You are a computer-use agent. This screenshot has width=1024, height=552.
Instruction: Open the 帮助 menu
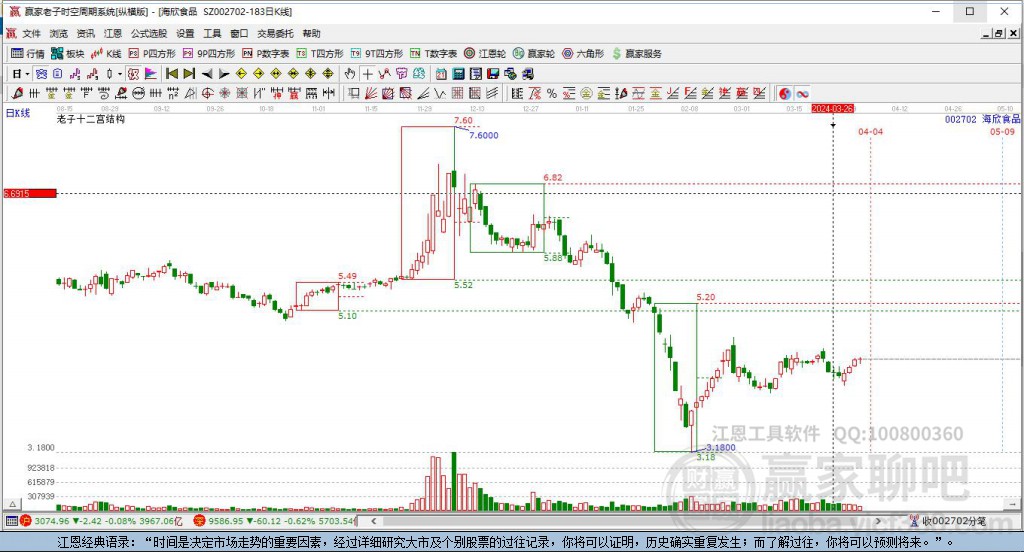point(312,33)
